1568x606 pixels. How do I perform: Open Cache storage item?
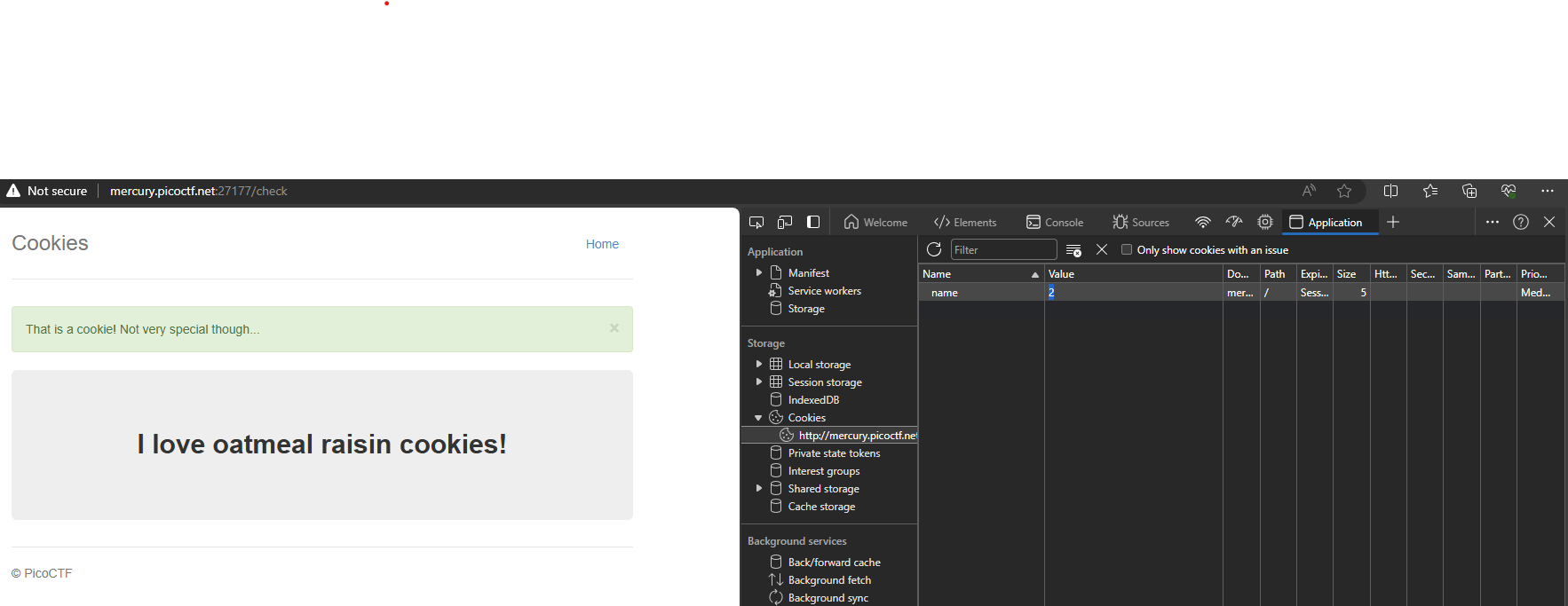coord(821,507)
